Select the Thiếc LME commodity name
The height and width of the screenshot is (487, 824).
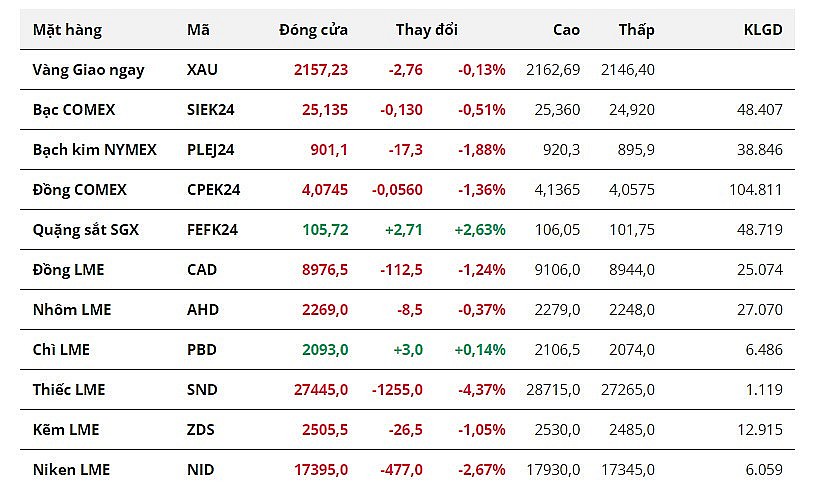(69, 389)
